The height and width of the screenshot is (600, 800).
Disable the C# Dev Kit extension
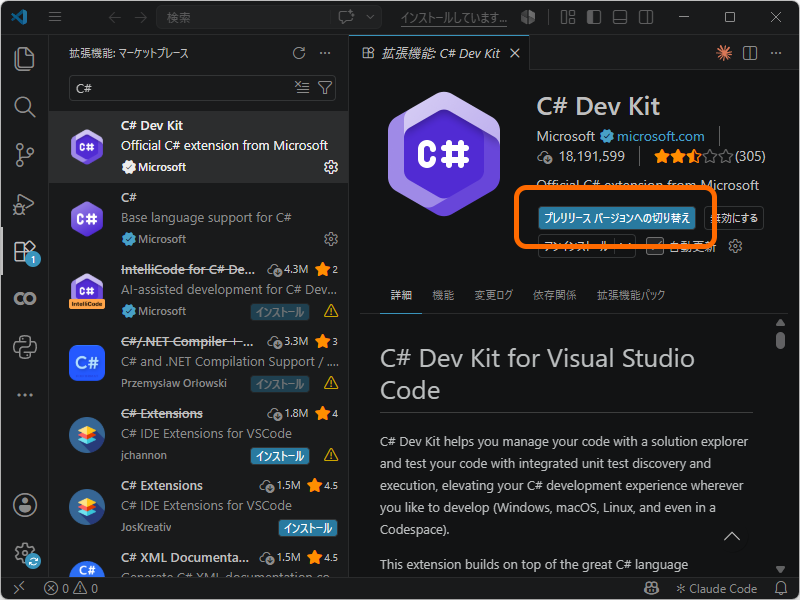tap(734, 218)
